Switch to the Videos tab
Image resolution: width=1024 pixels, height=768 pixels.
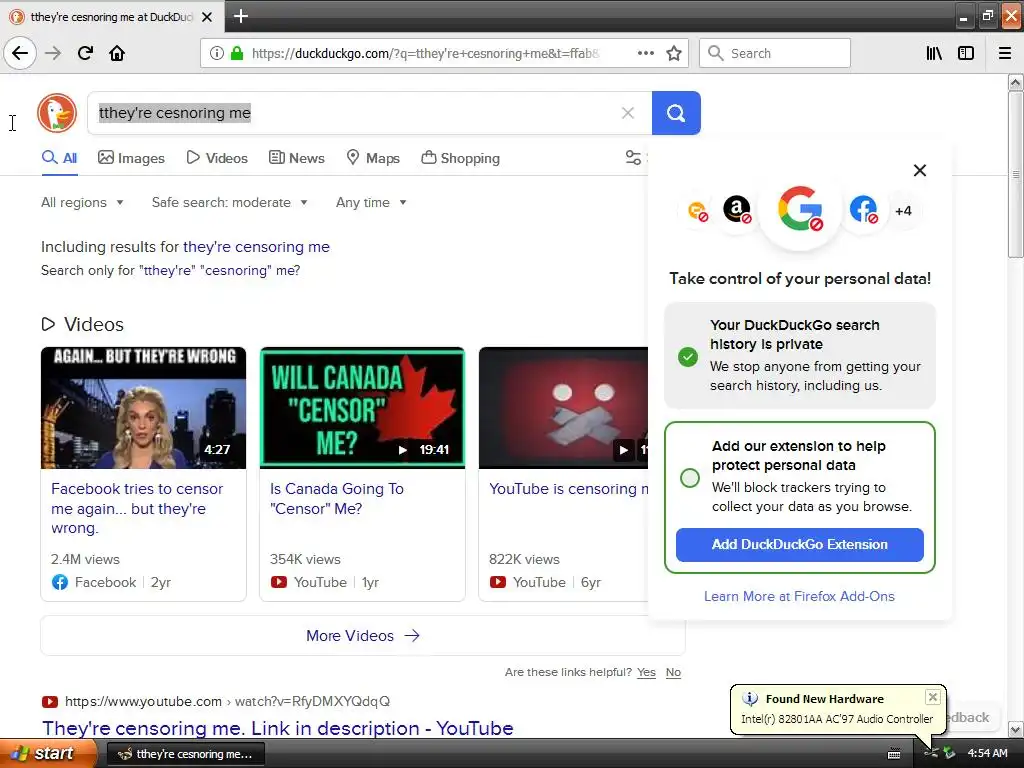(217, 158)
